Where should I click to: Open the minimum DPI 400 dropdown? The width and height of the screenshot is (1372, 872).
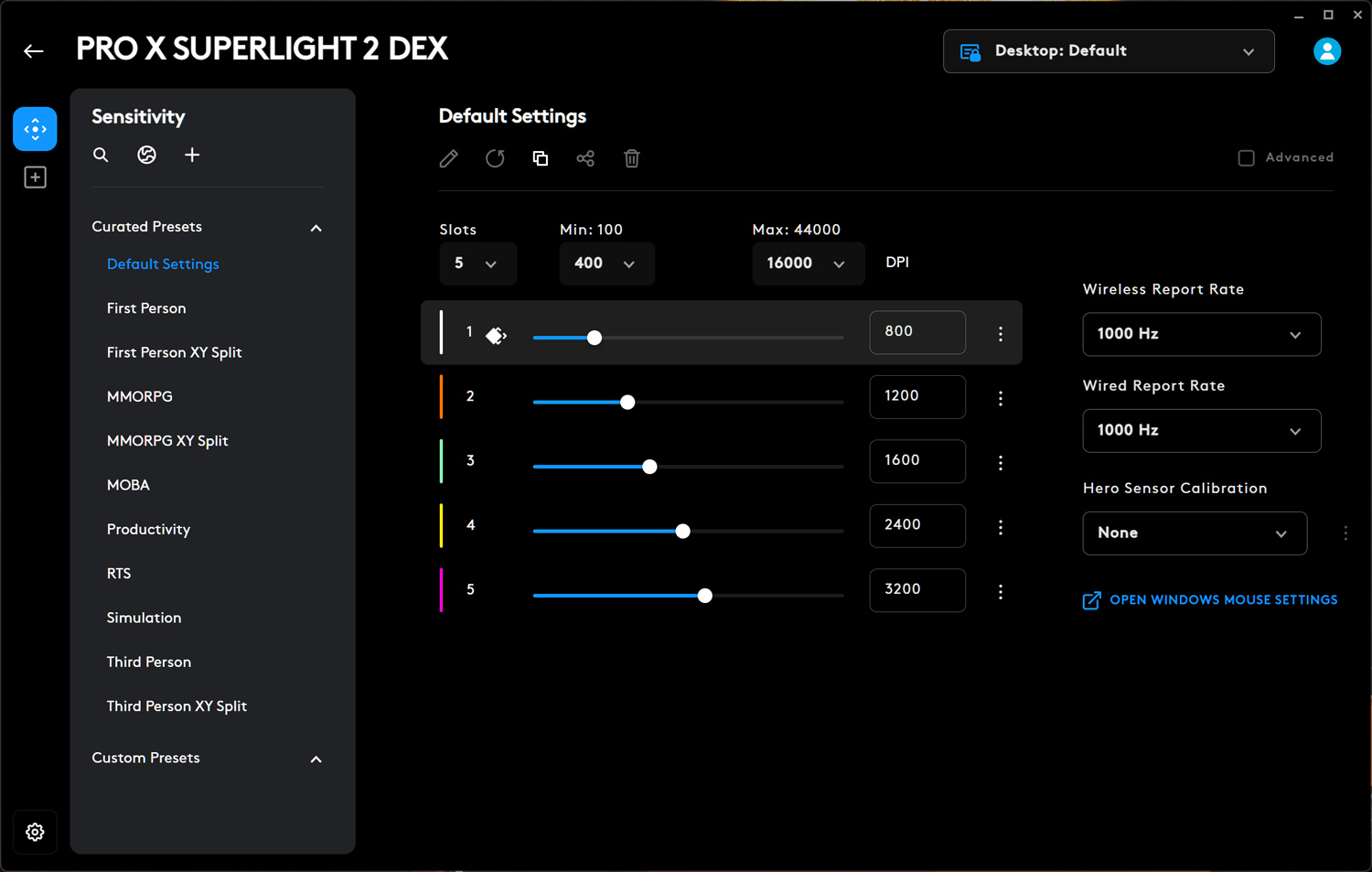pos(607,264)
